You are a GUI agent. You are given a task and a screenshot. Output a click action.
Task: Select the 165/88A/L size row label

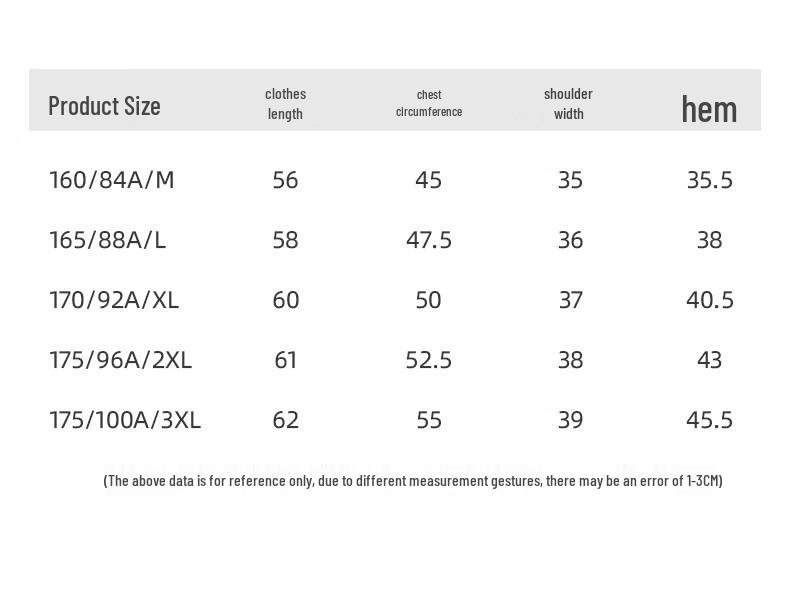click(x=105, y=240)
